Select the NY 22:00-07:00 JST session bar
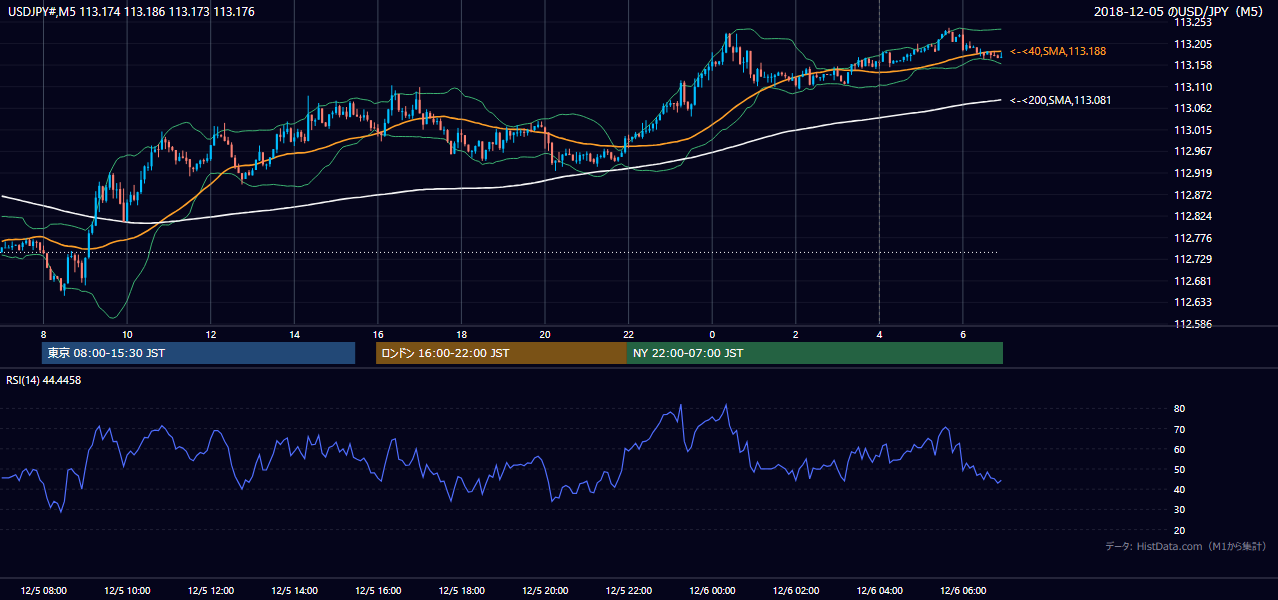The height and width of the screenshot is (600, 1278). coord(815,353)
